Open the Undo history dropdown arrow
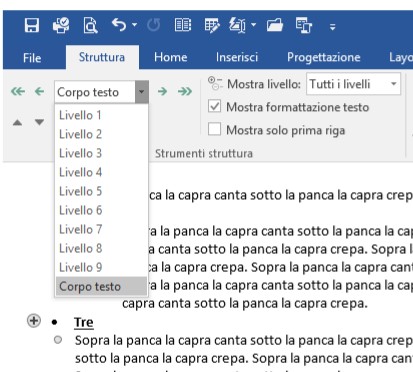413x372 pixels. coord(134,25)
